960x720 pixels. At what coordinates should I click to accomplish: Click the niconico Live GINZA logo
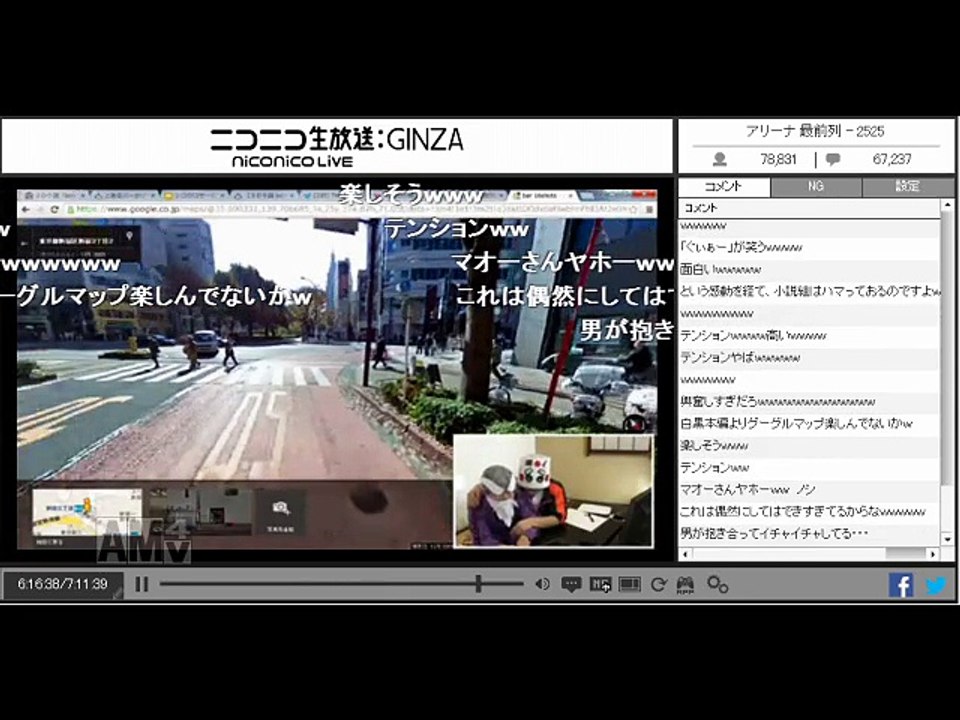click(337, 147)
